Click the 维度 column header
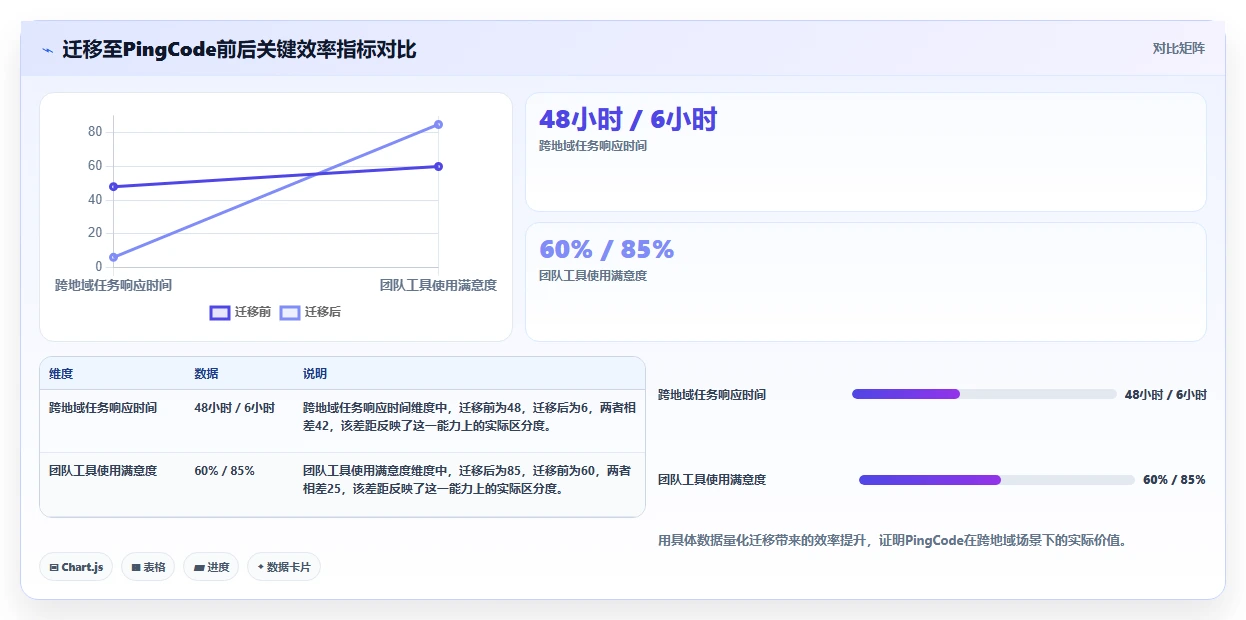This screenshot has height=620, width=1246. pos(61,374)
